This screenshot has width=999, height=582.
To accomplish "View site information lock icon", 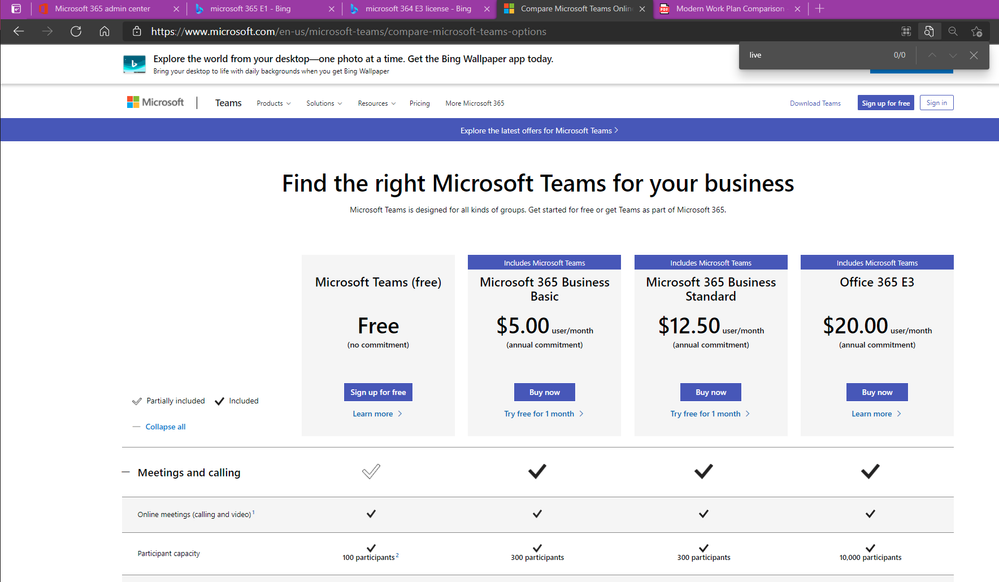I will click(136, 31).
